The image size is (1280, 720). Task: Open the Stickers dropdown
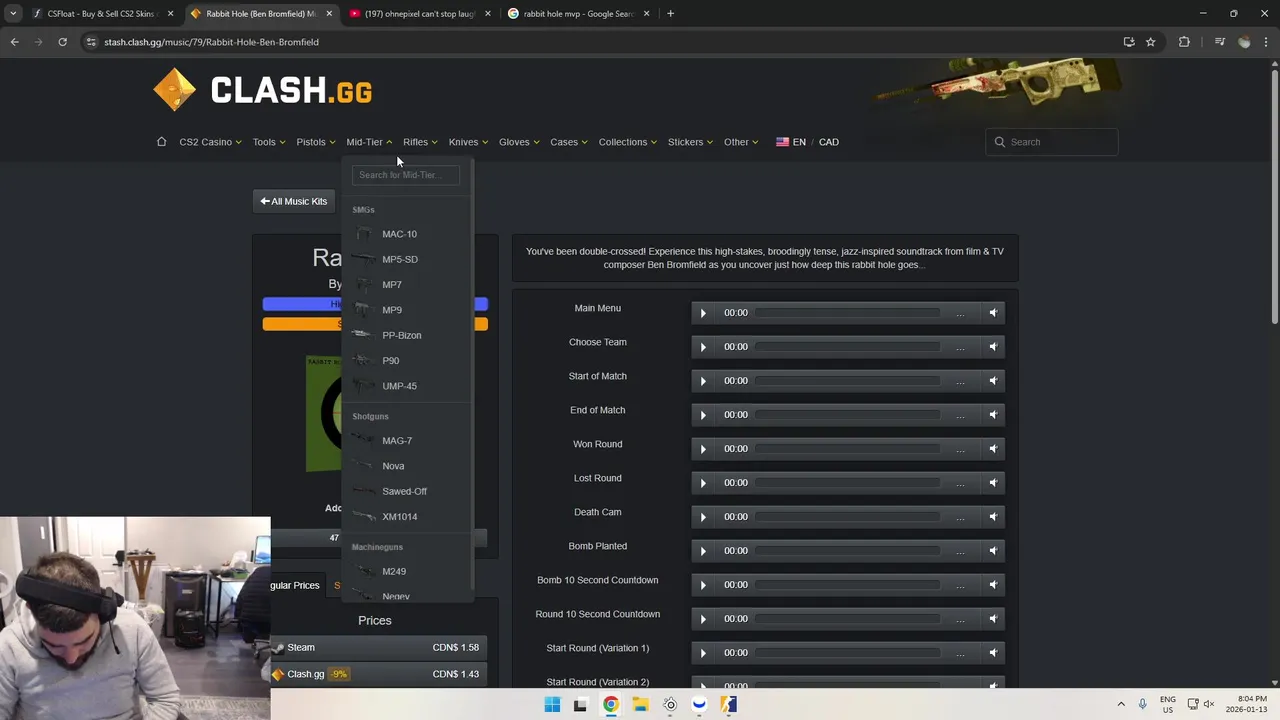point(690,142)
